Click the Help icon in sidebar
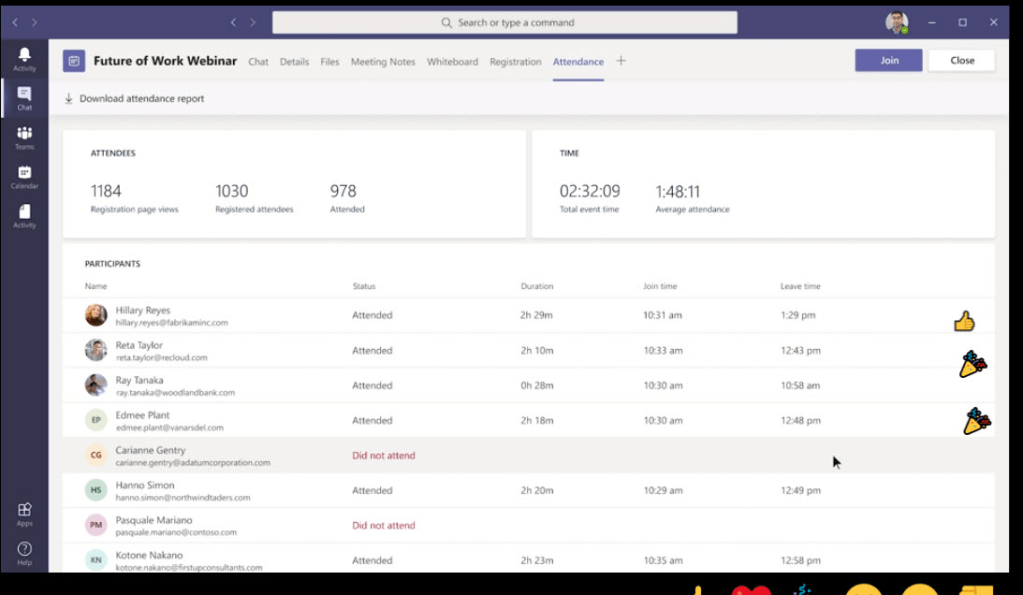This screenshot has height=595, width=1023. (x=24, y=553)
